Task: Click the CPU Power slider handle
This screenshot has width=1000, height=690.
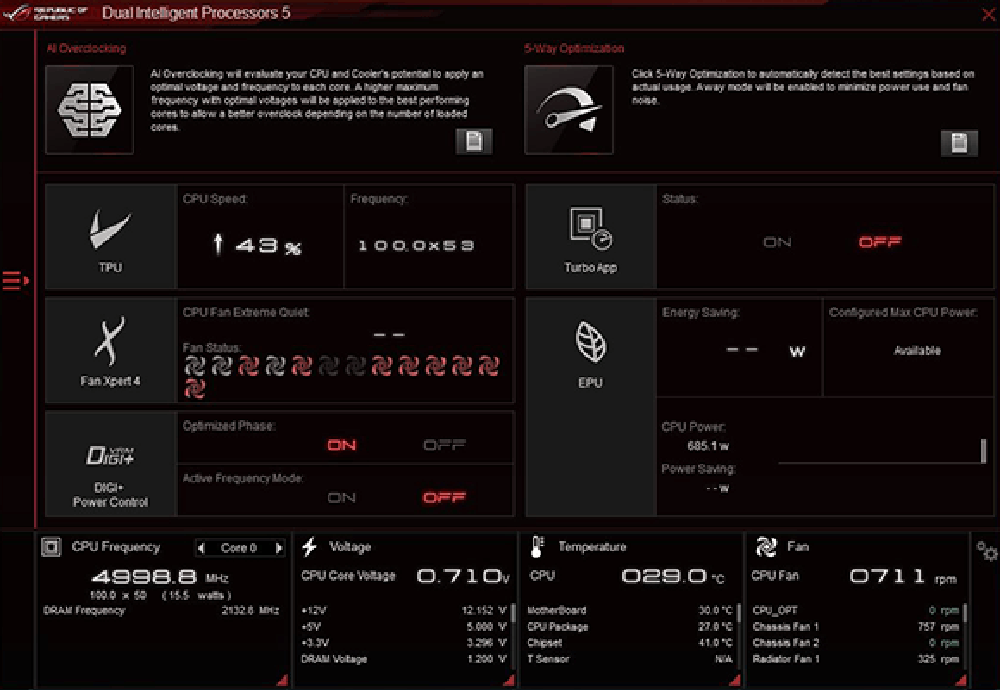Action: tap(984, 451)
